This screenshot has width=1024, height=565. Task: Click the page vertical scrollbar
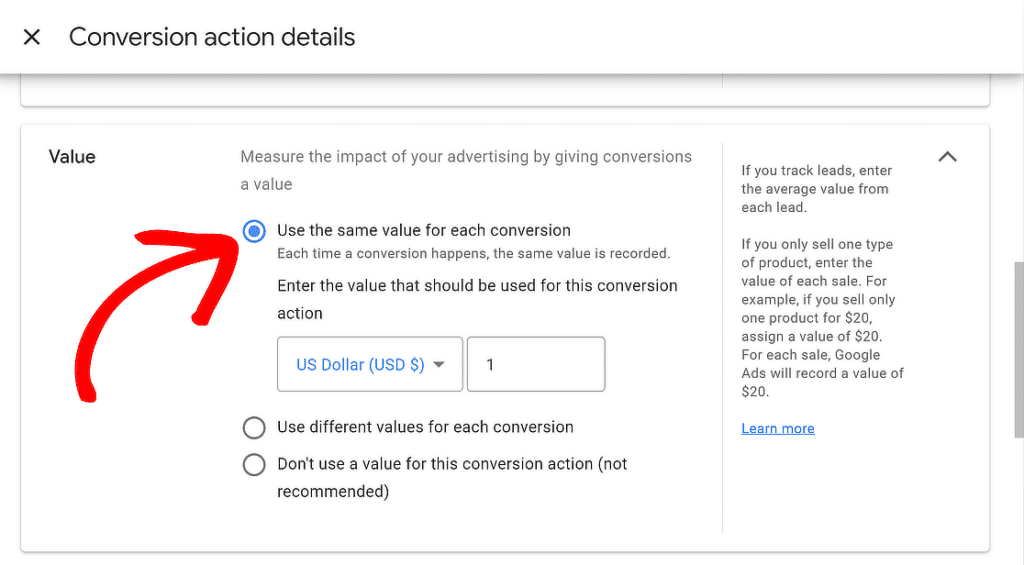point(1019,349)
